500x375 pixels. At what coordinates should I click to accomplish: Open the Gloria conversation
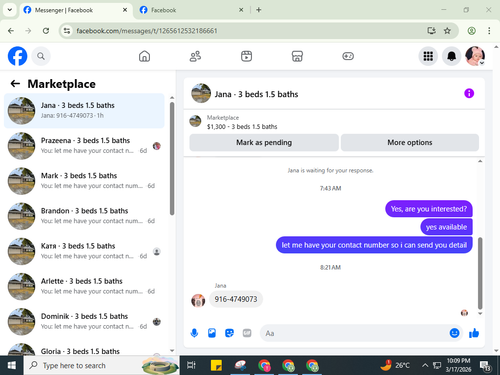[x=84, y=349]
